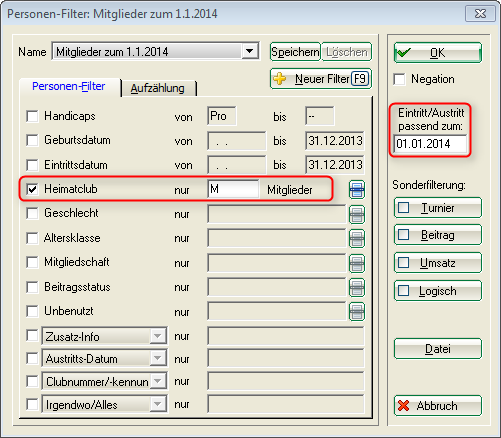Click the red X Abbruch icon
The image size is (501, 438).
click(x=403, y=406)
